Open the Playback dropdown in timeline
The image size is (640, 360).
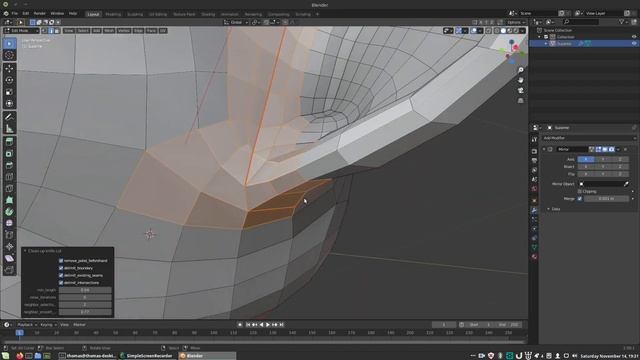(x=27, y=325)
